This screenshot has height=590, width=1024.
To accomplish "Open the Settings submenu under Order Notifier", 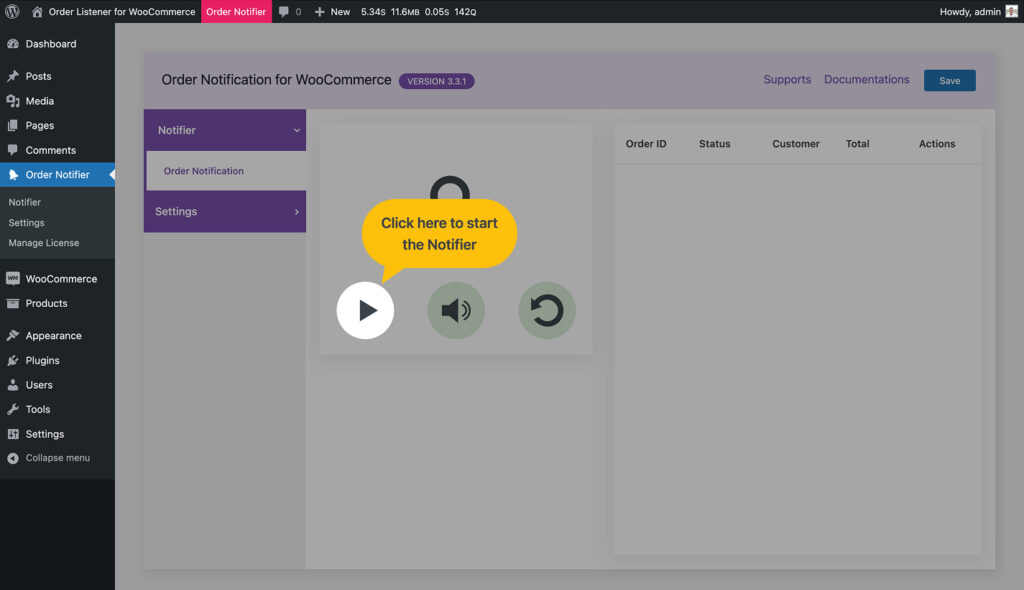I will pos(26,222).
